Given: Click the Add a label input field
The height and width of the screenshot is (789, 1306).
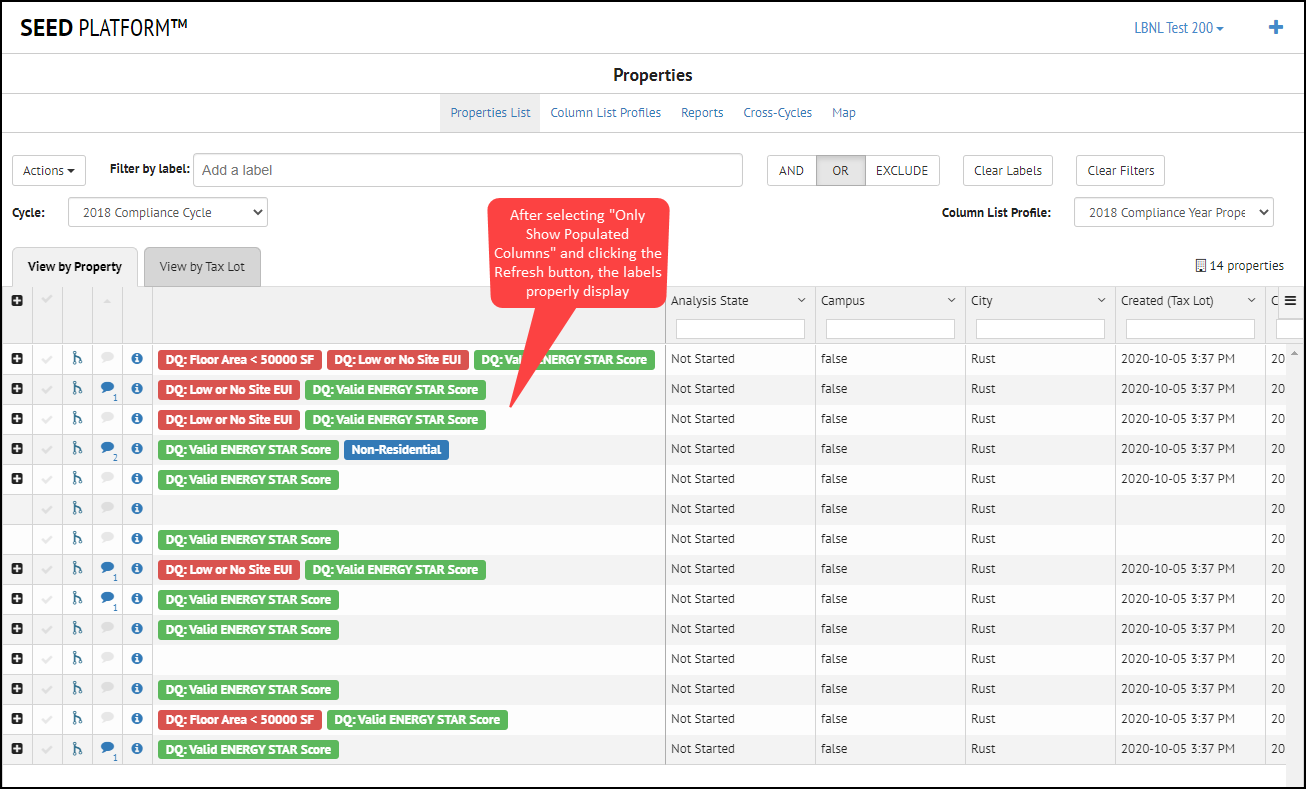Looking at the screenshot, I should (x=467, y=170).
